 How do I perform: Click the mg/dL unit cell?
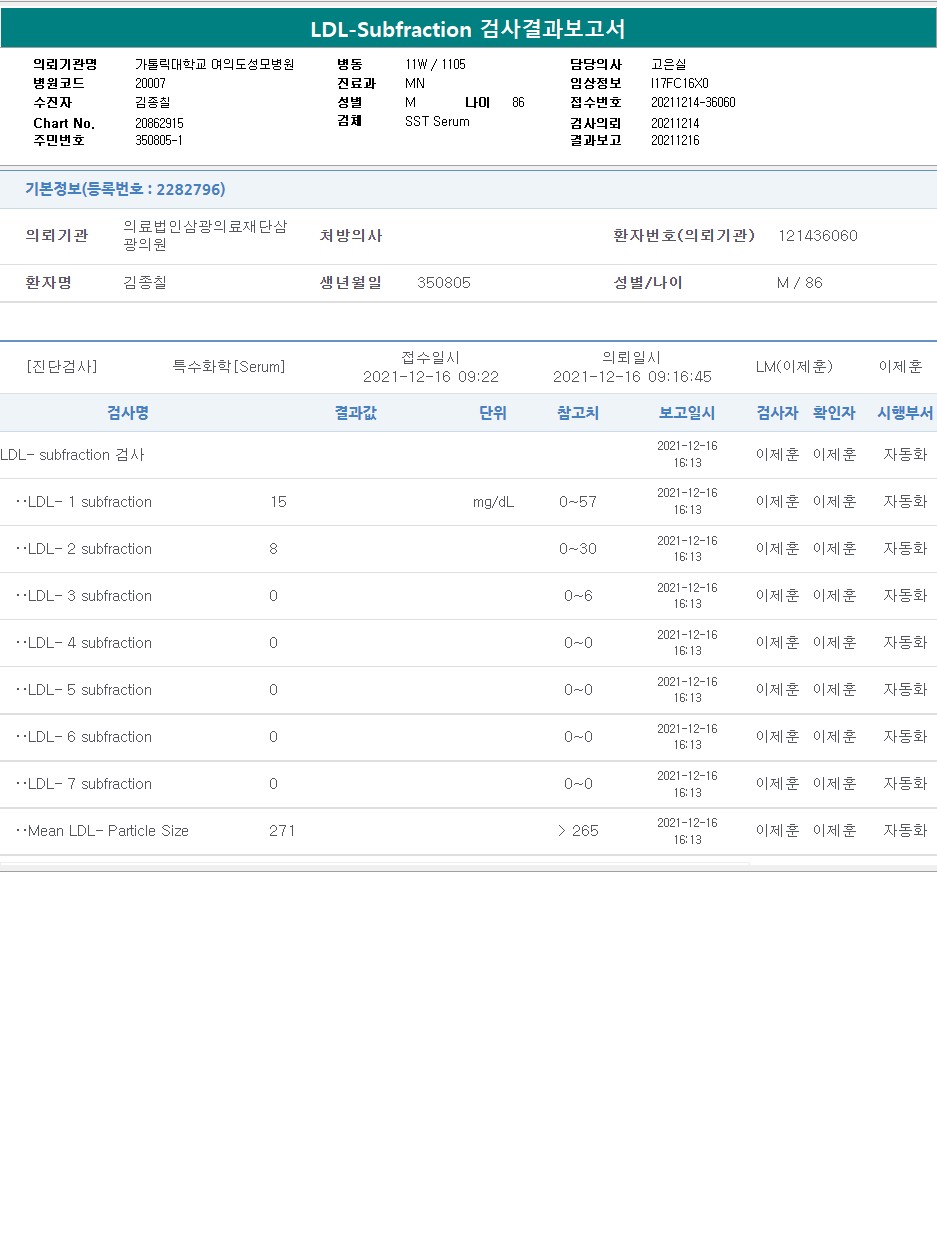[x=493, y=502]
